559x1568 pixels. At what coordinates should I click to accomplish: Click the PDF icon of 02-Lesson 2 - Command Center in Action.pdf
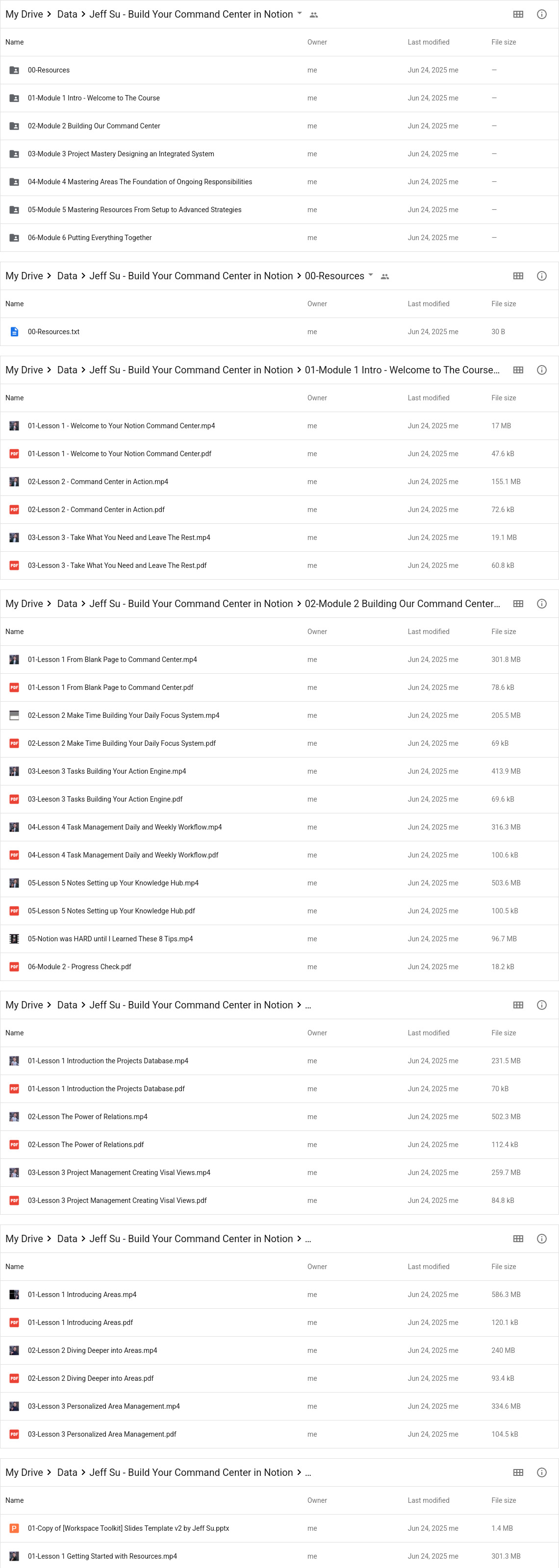click(14, 510)
